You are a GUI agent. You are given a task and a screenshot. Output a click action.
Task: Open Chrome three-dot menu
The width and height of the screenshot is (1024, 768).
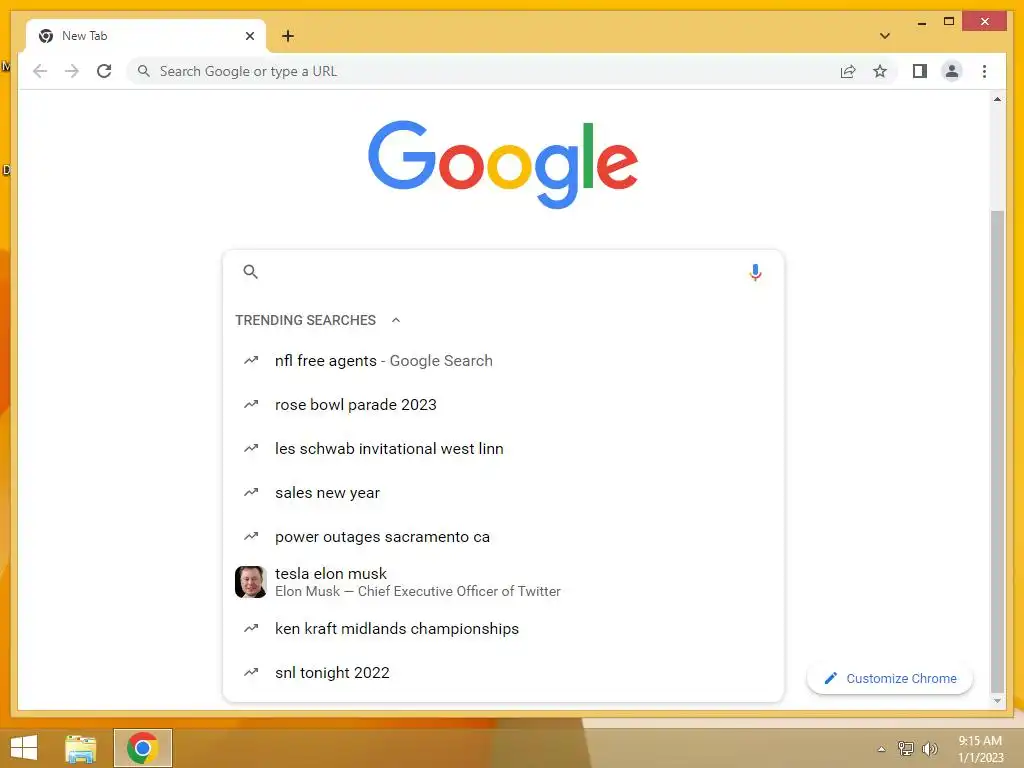coord(984,71)
